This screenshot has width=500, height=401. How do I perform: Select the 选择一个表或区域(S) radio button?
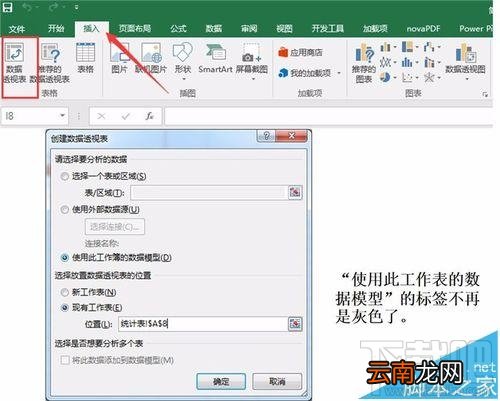click(64, 176)
